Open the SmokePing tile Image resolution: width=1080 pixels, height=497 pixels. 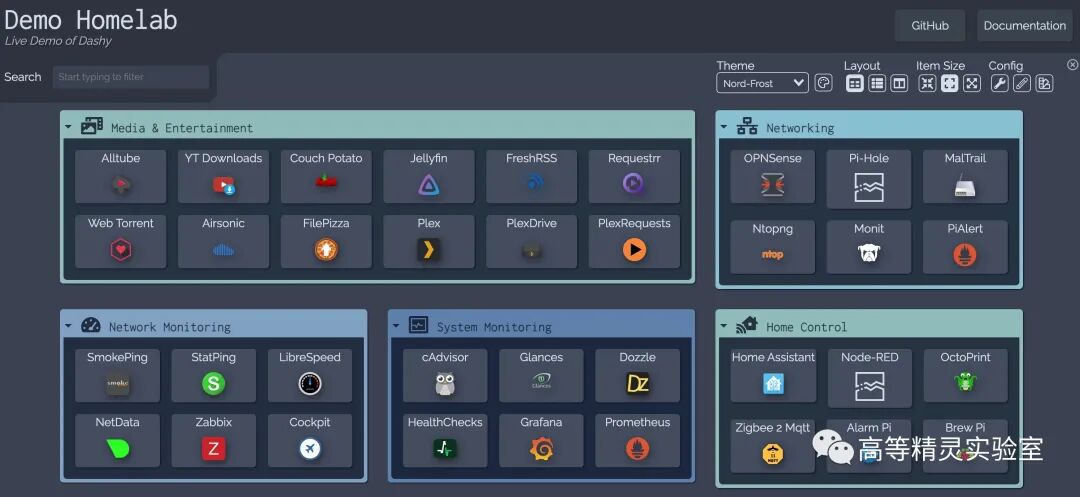[x=117, y=375]
